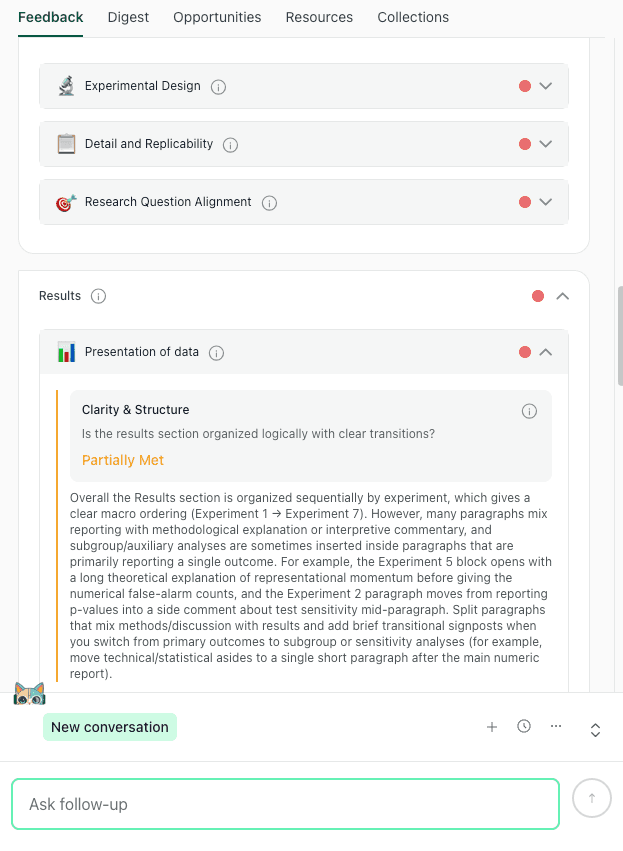
Task: Click the target icon beside Research Question Alignment
Action: (x=66, y=202)
